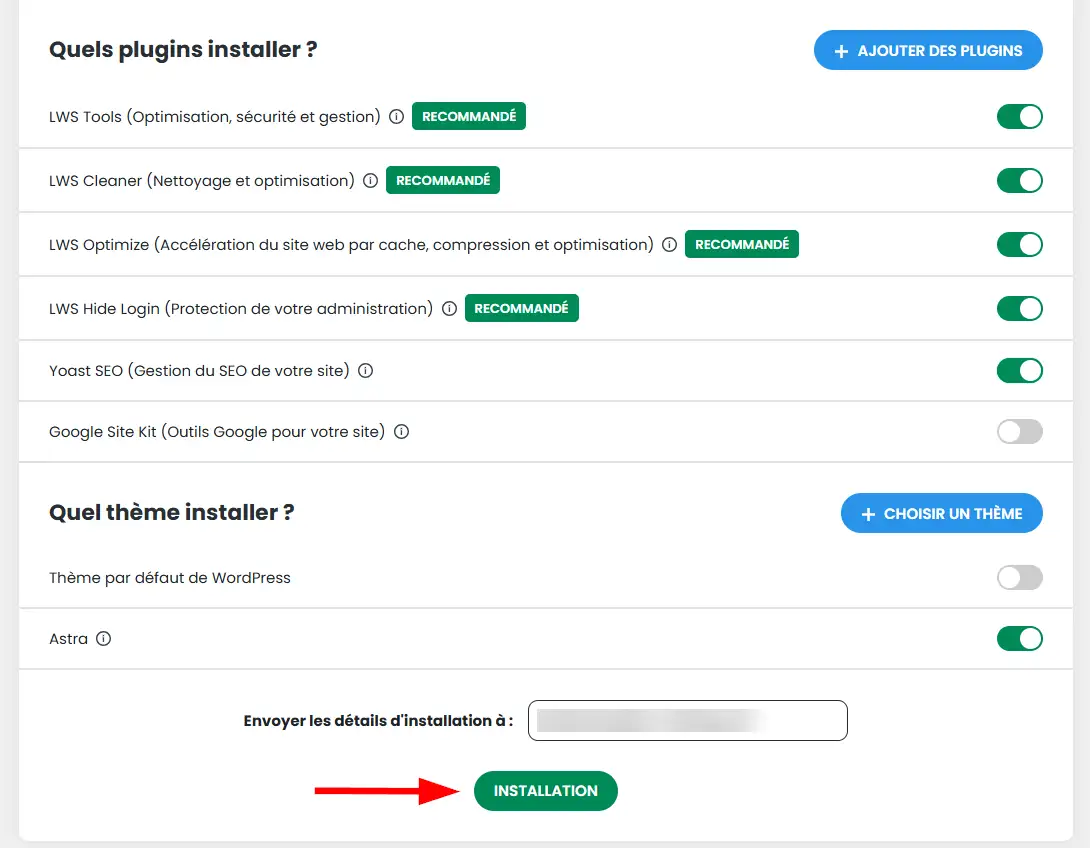Enable the WordPress default theme toggle

(1020, 578)
